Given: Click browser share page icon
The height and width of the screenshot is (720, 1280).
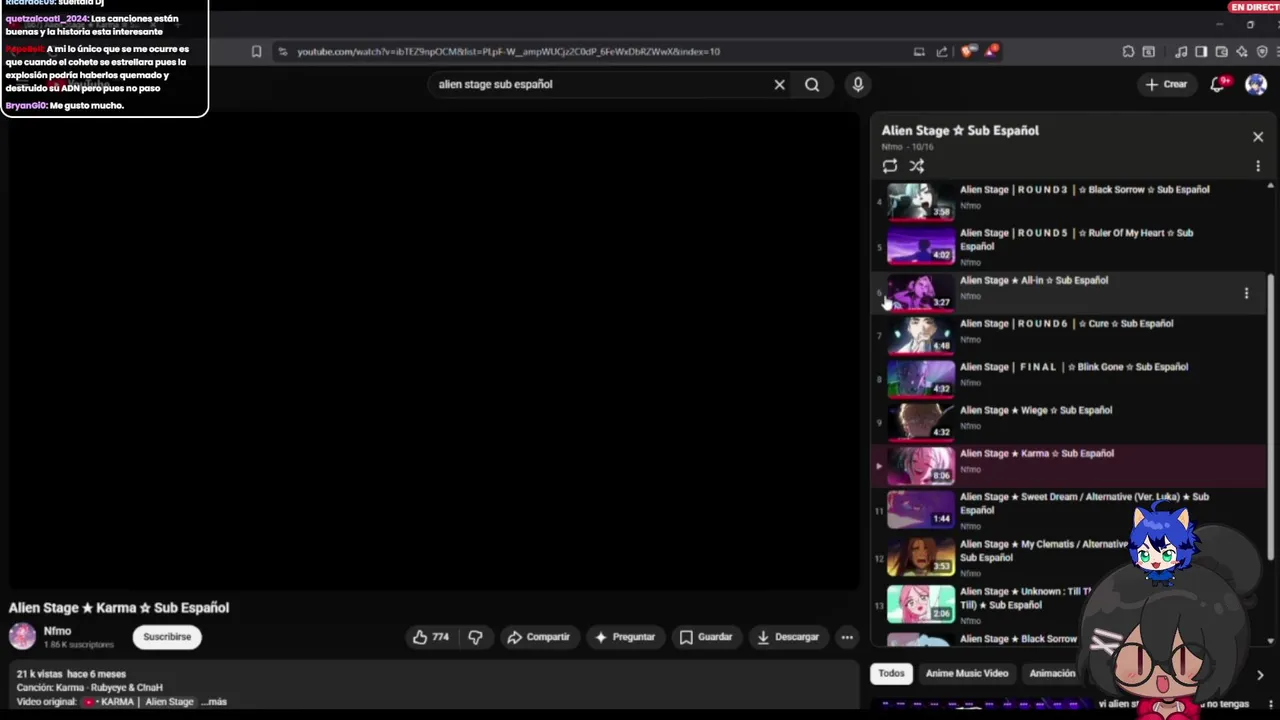Looking at the screenshot, I should tap(942, 51).
